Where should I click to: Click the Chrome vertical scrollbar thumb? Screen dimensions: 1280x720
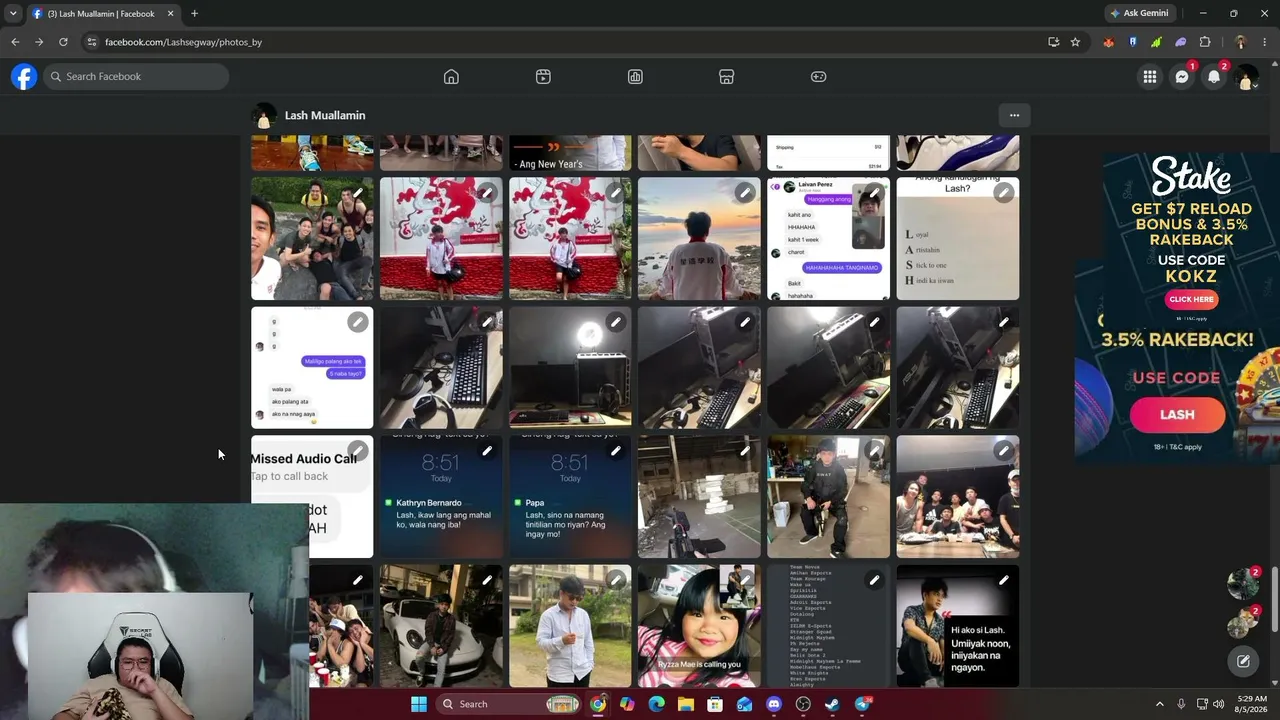1274,600
